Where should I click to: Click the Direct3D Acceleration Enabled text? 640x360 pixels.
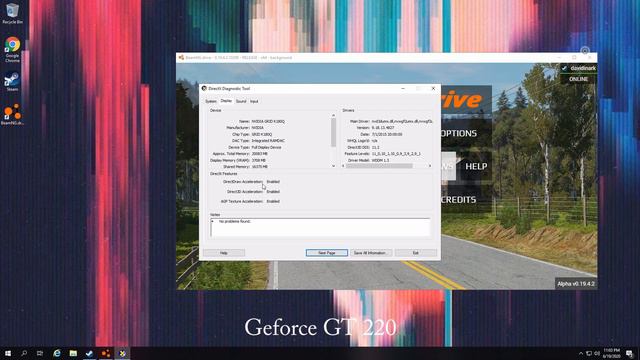click(x=273, y=191)
